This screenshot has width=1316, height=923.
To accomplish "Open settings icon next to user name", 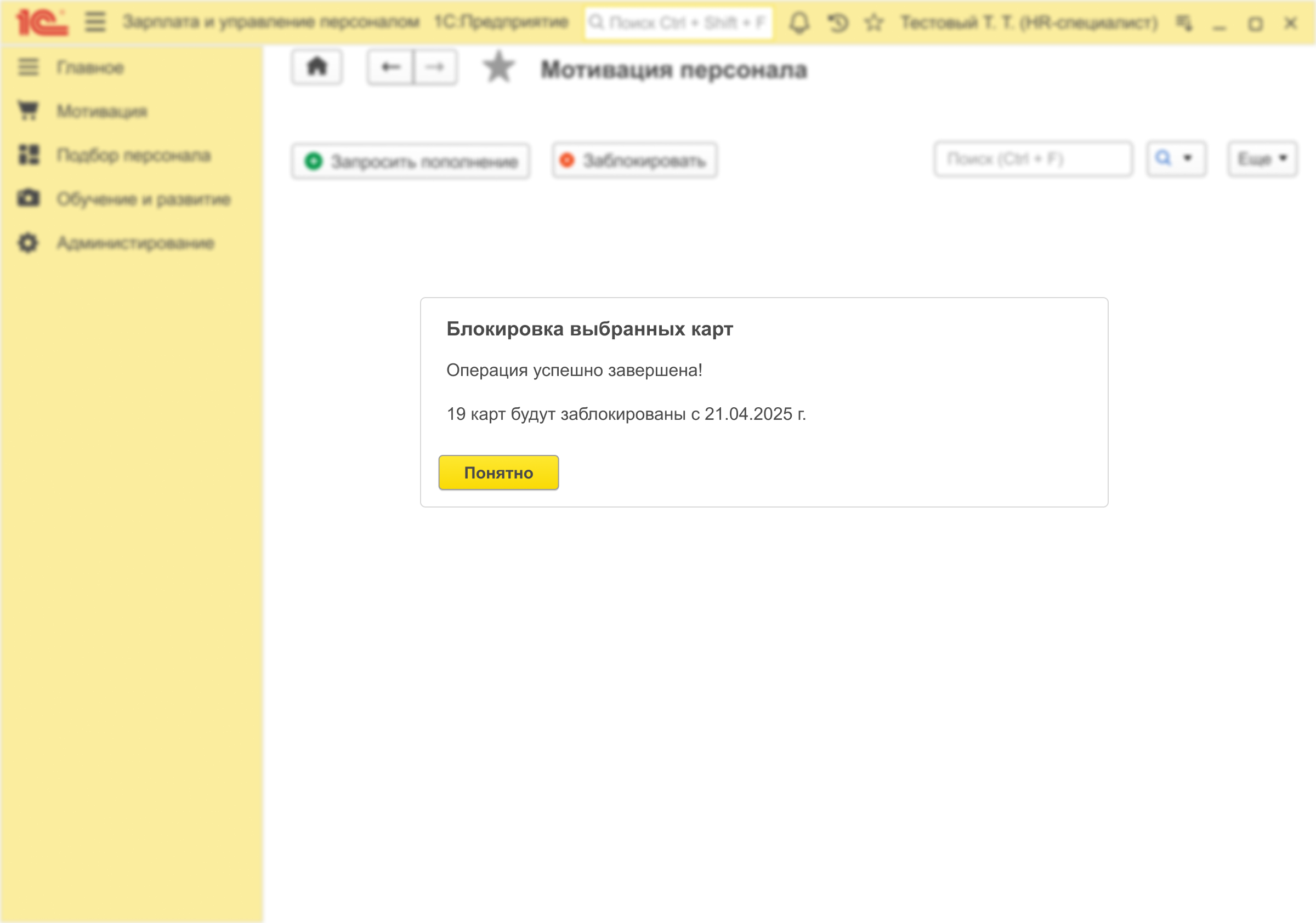I will [x=1184, y=23].
